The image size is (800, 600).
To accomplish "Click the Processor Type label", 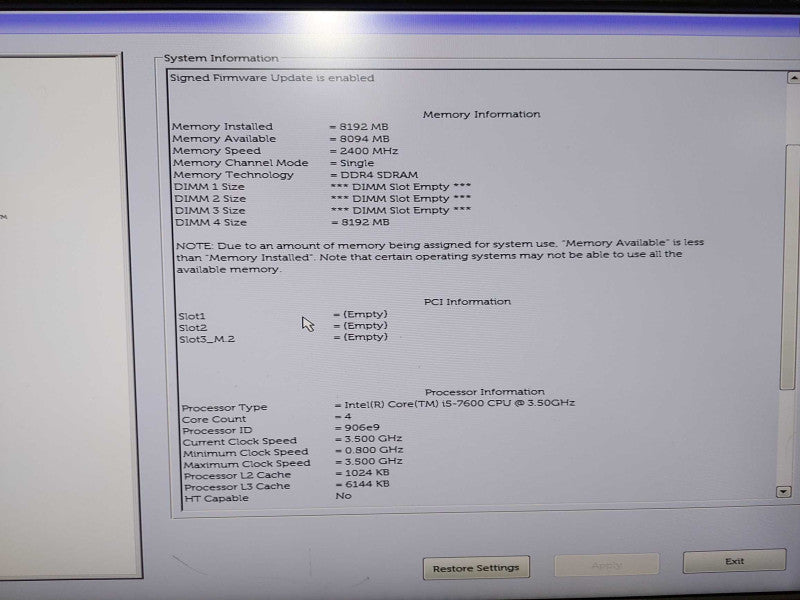I will click(x=224, y=408).
